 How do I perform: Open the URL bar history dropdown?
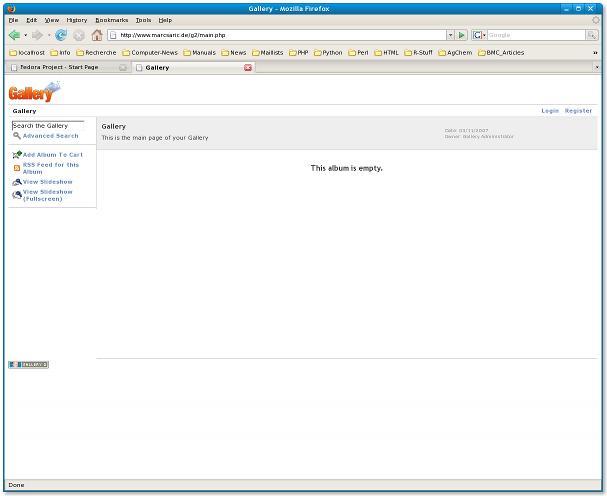point(450,35)
